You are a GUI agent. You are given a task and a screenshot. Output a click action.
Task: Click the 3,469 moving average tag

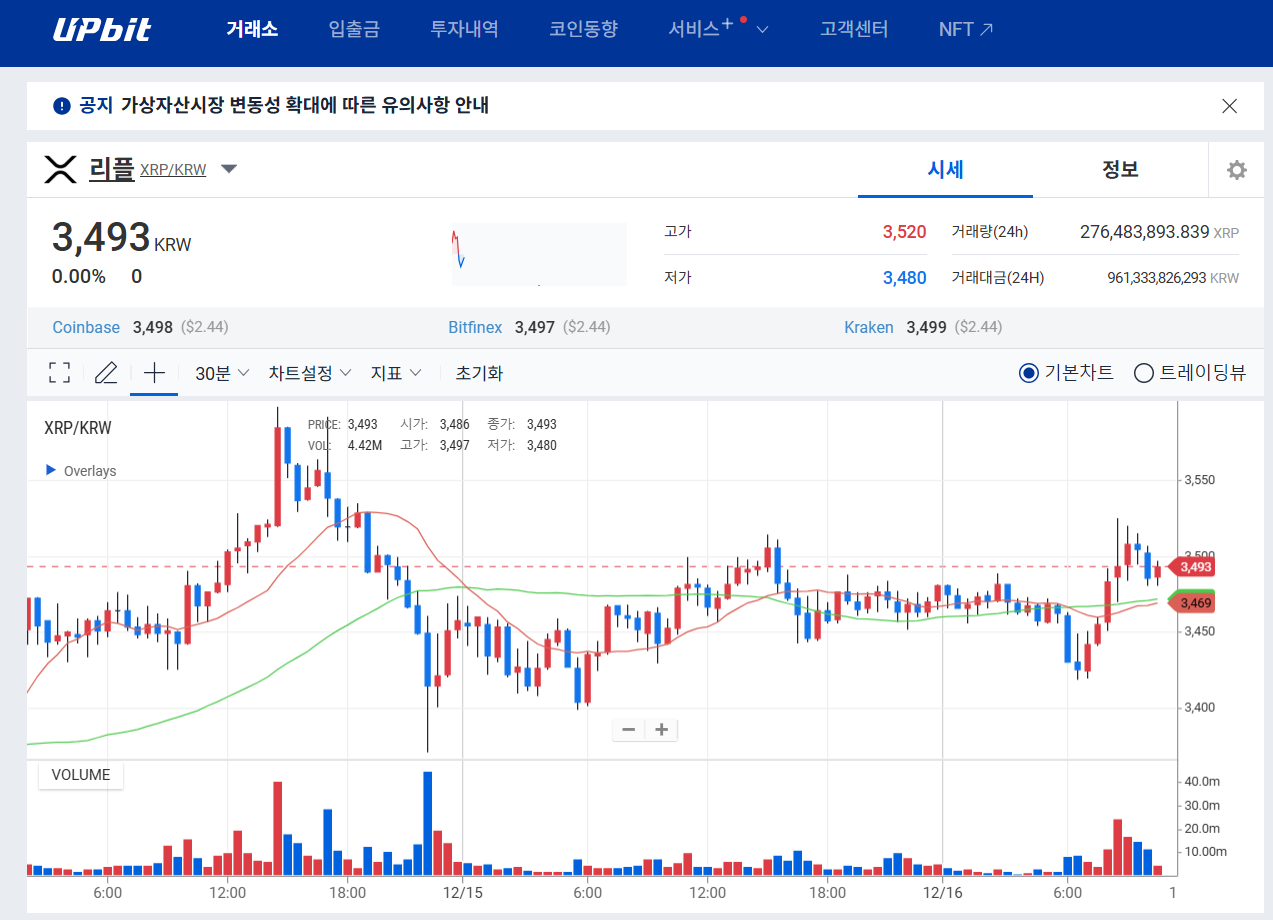coord(1192,603)
